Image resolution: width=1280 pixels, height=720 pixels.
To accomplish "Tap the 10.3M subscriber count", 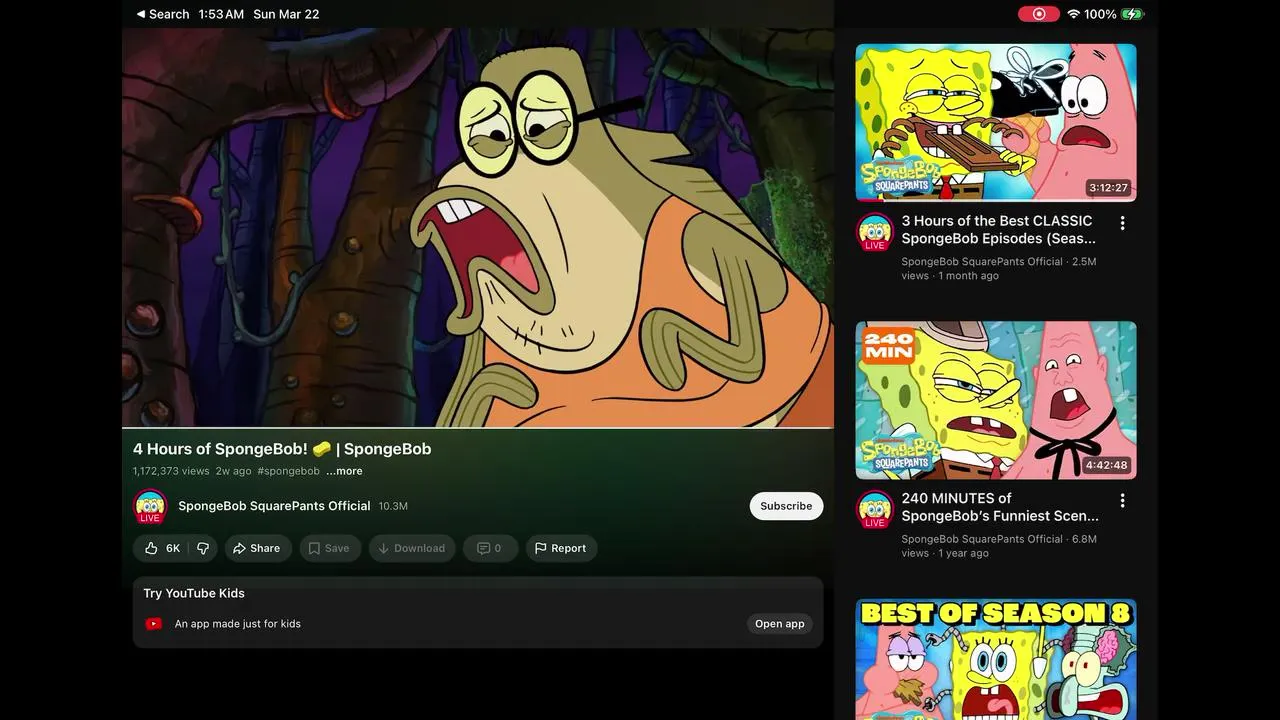I will click(393, 506).
